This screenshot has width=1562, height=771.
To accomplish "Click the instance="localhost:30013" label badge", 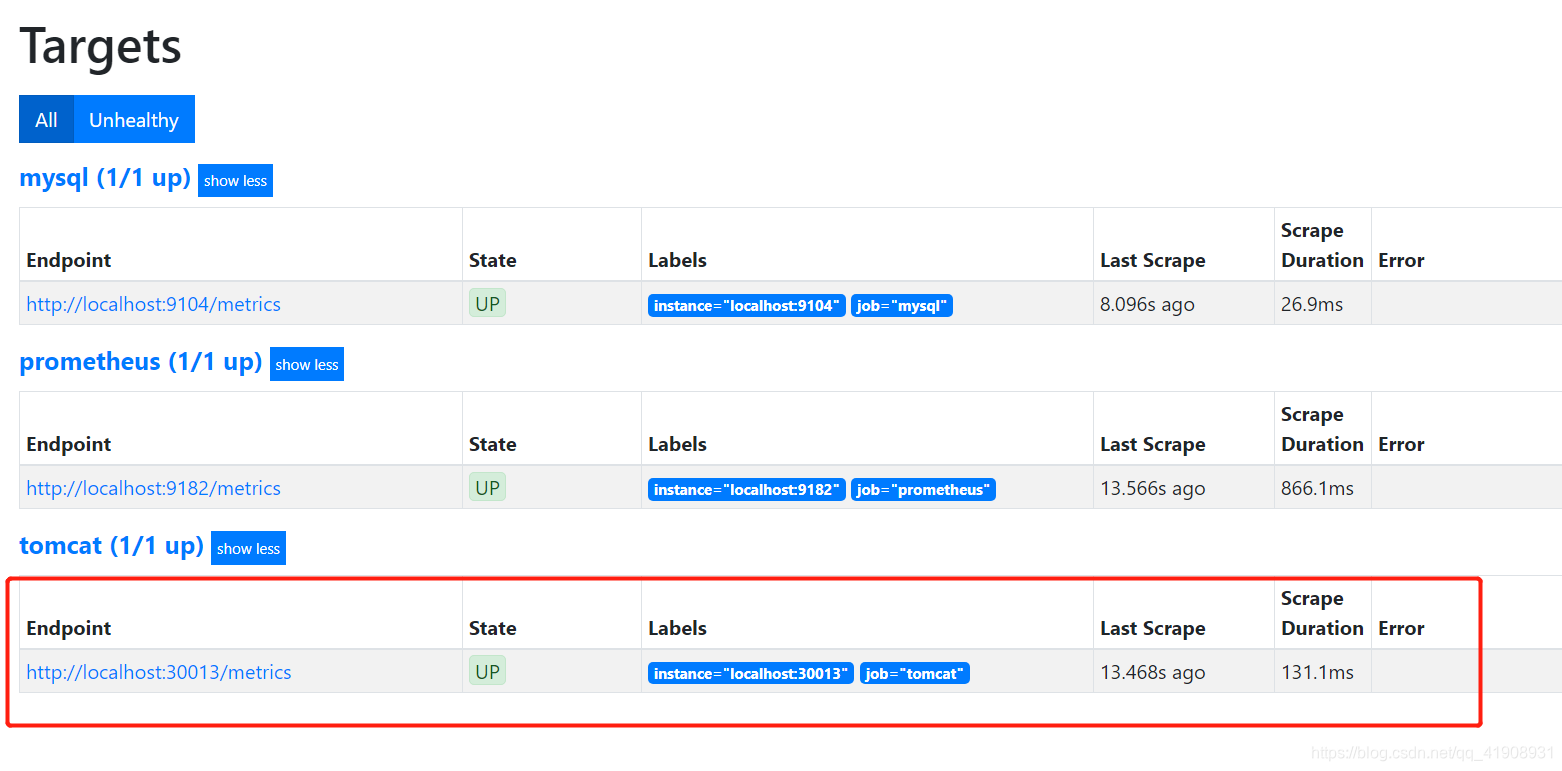I will tap(751, 674).
